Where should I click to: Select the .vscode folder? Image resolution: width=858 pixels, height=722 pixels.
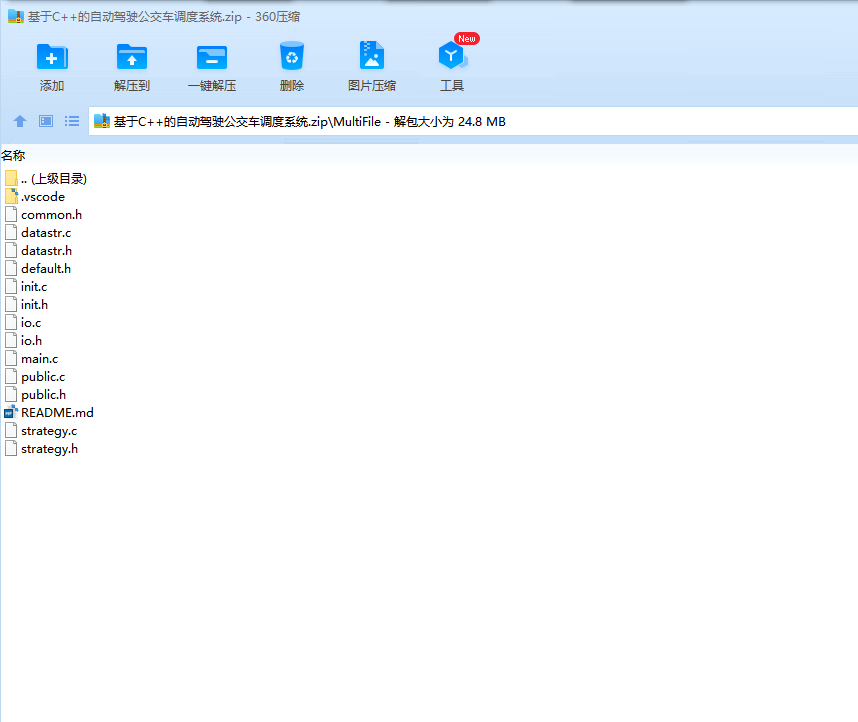tap(35, 197)
